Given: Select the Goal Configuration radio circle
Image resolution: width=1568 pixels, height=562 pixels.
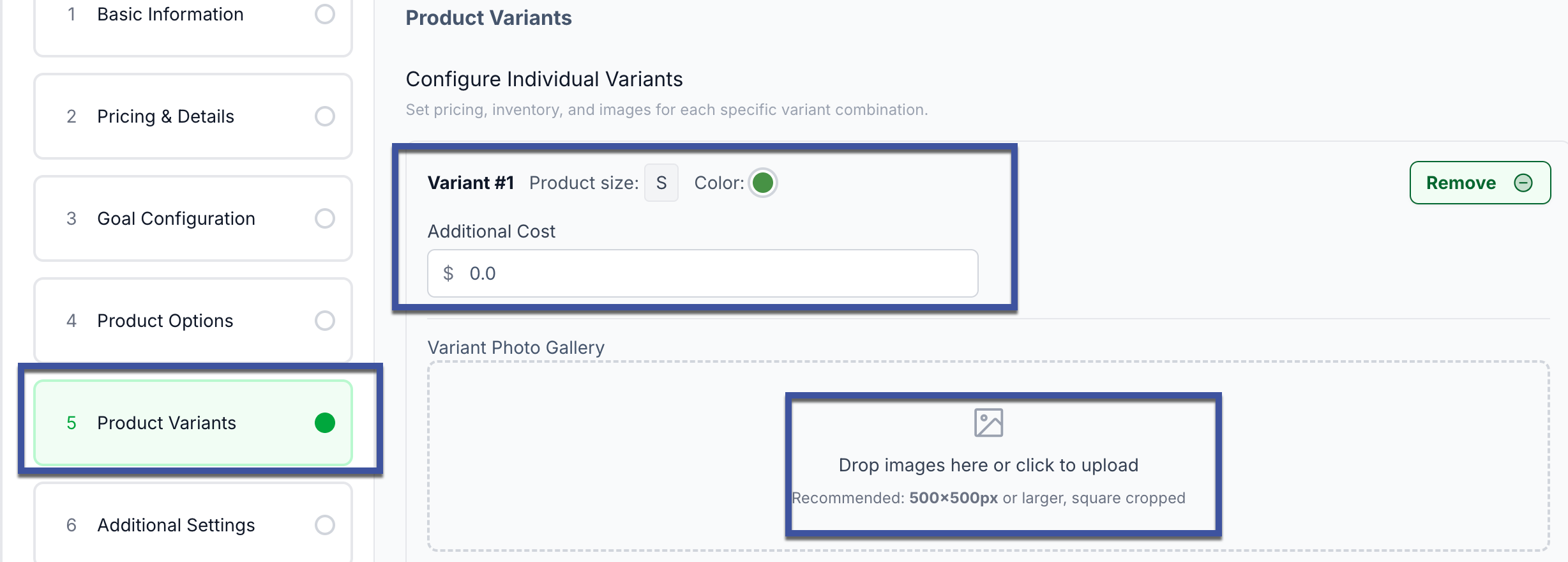Looking at the screenshot, I should click(325, 218).
